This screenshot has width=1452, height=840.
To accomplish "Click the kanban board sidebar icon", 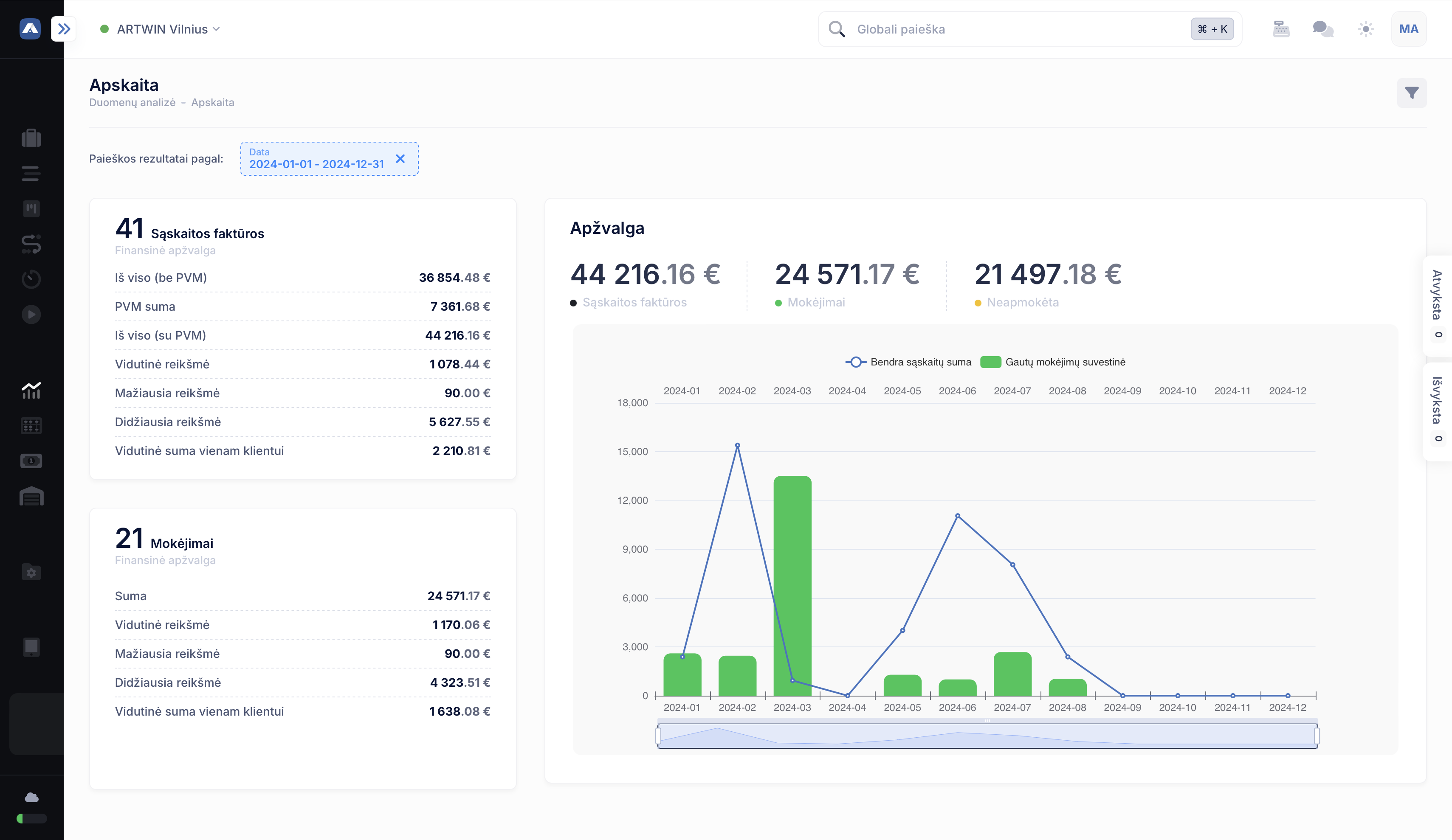I will click(x=31, y=208).
